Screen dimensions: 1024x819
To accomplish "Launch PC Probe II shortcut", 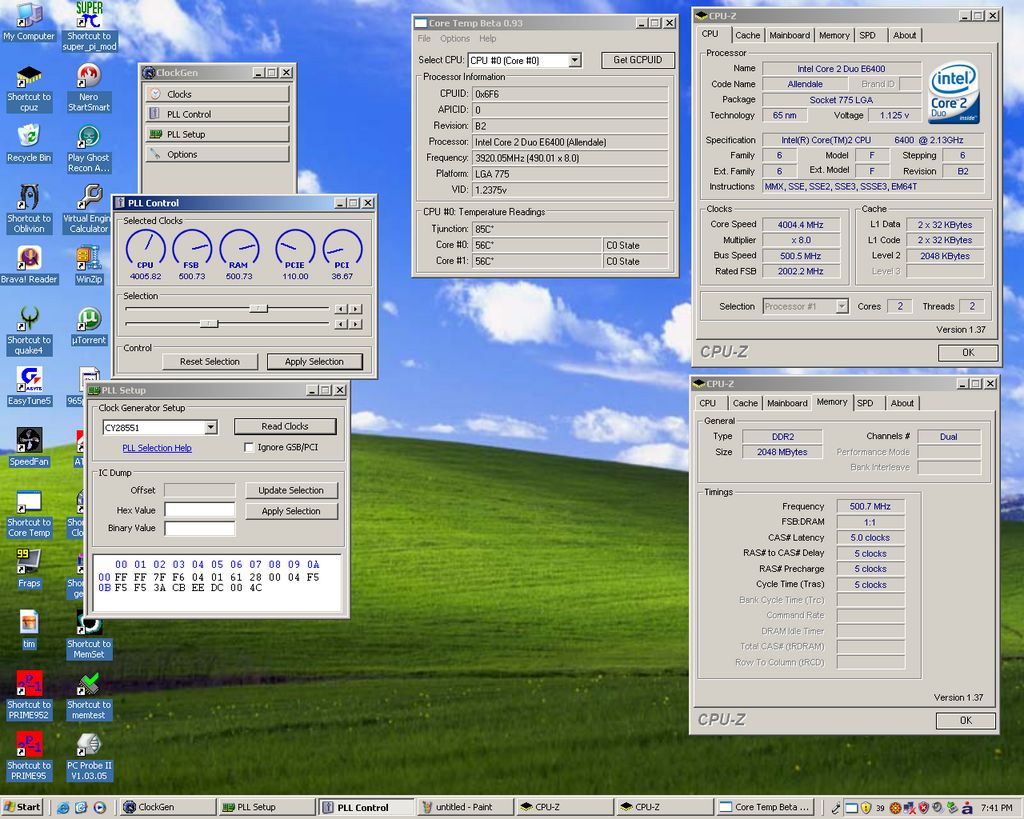I will pyautogui.click(x=89, y=745).
